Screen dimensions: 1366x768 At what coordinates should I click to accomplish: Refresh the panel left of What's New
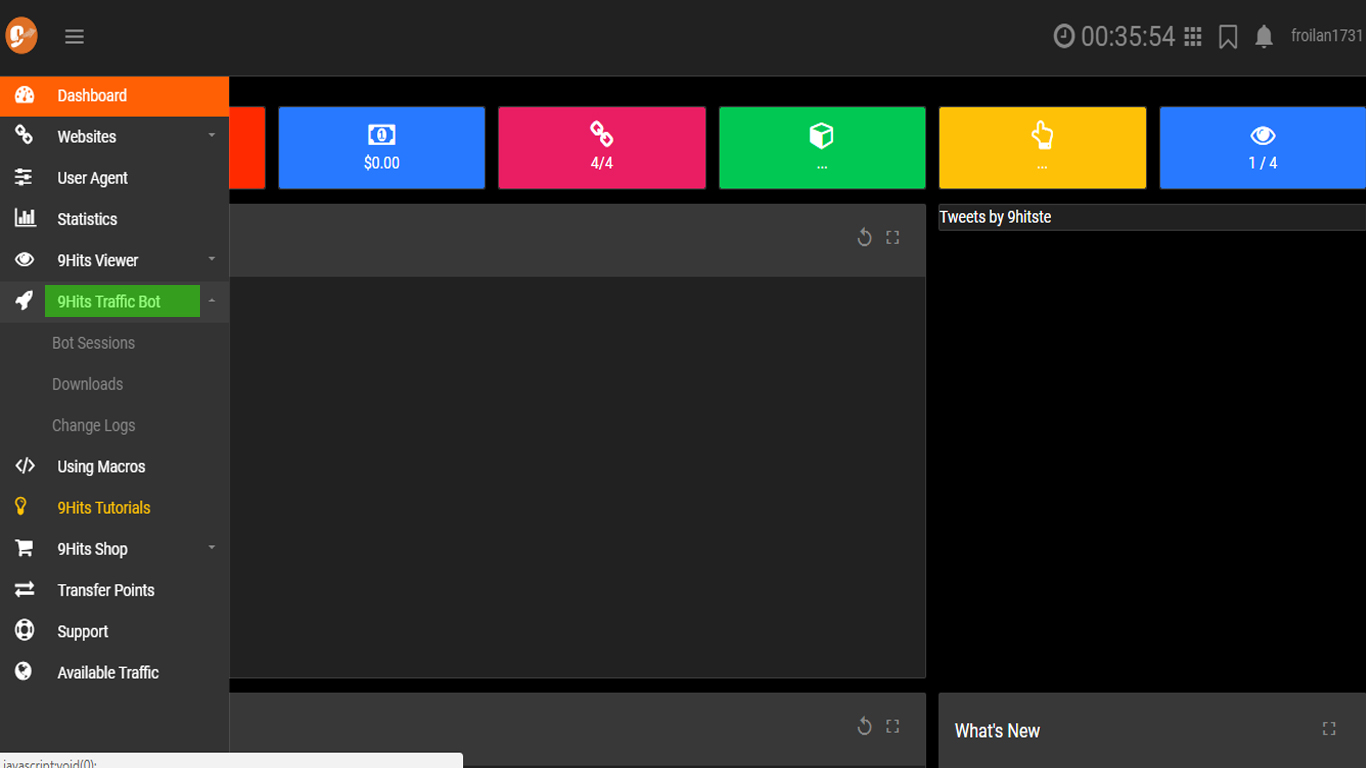coord(865,726)
